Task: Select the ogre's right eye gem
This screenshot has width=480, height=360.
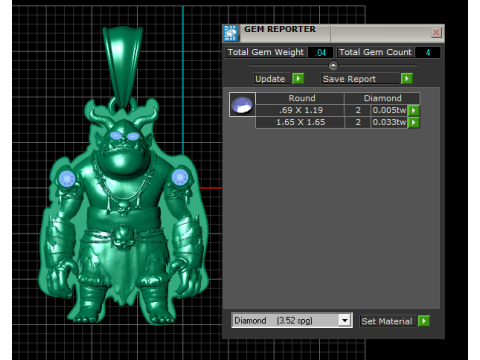Action: [133, 136]
